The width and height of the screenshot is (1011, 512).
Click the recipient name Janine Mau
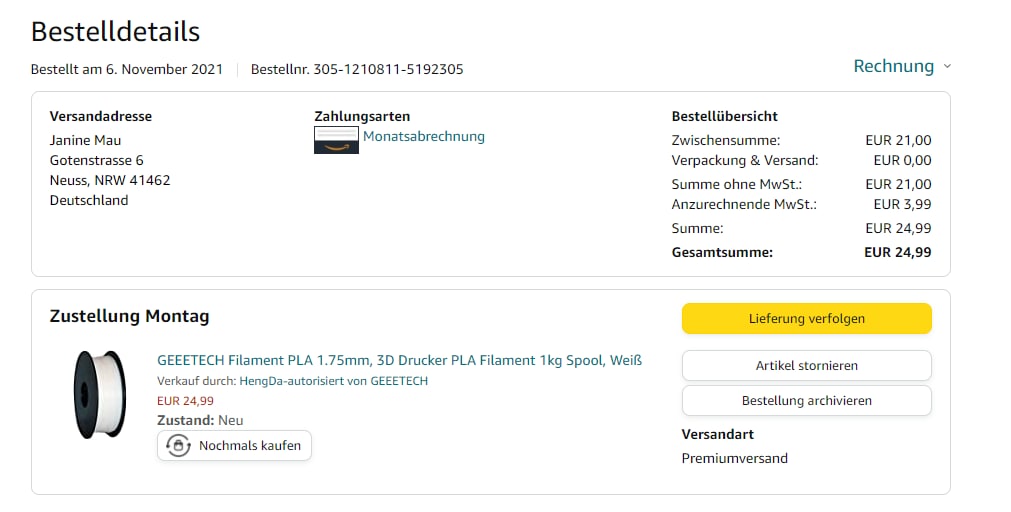click(x=85, y=140)
